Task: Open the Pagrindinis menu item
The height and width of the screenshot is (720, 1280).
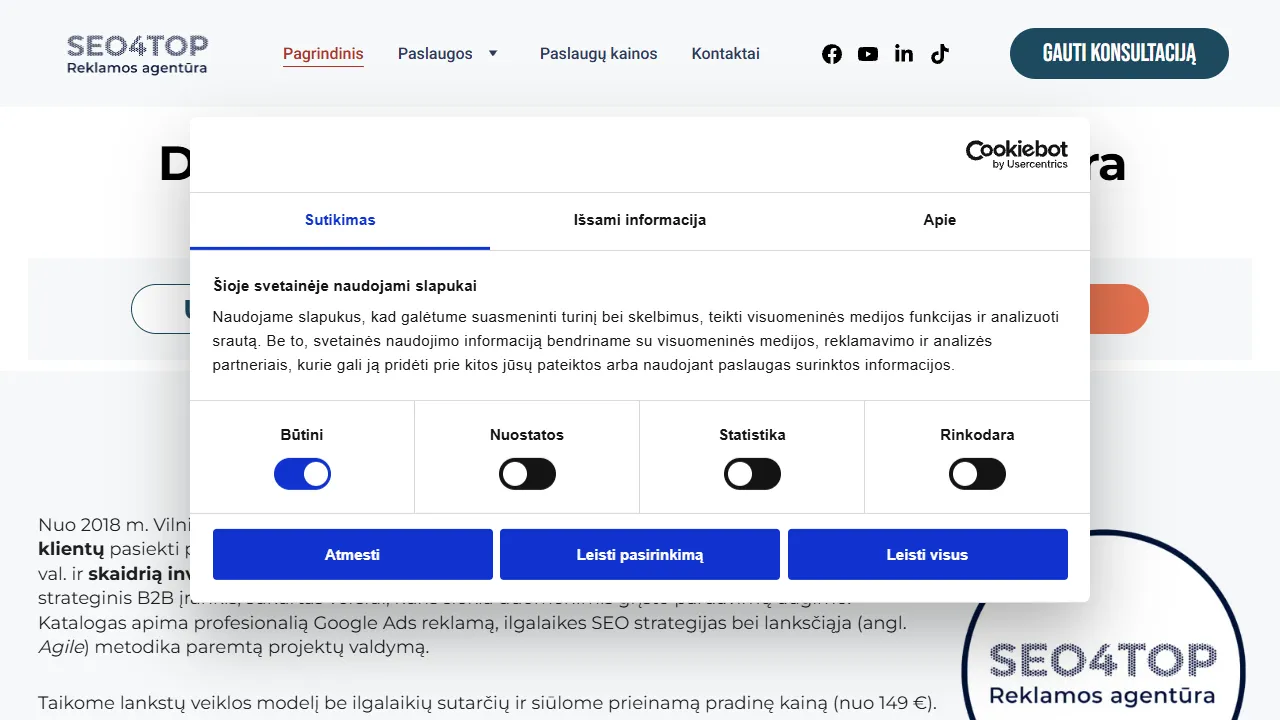Action: 323,53
